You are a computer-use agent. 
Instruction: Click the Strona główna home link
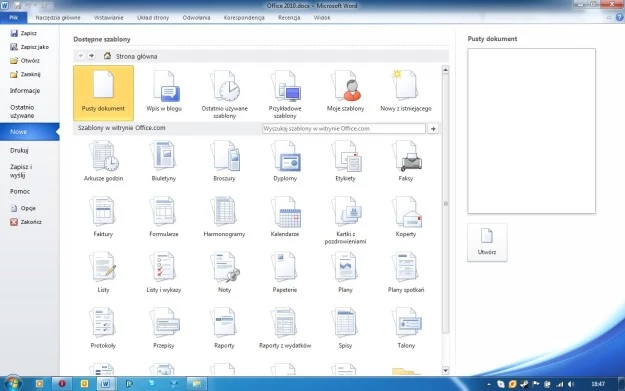pyautogui.click(x=130, y=56)
